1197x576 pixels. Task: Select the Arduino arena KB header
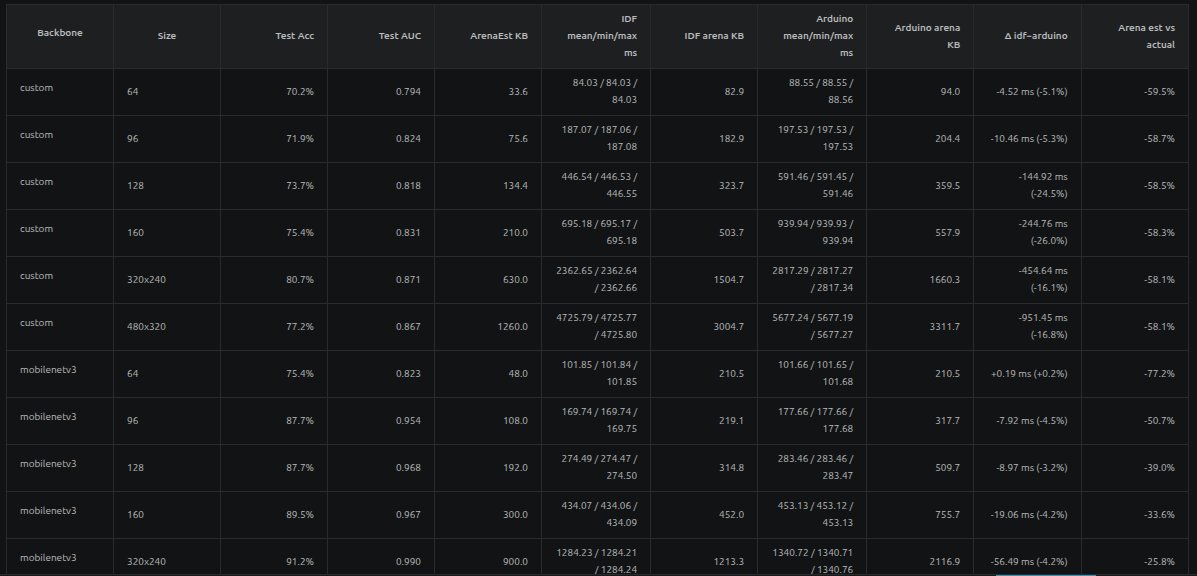927,36
